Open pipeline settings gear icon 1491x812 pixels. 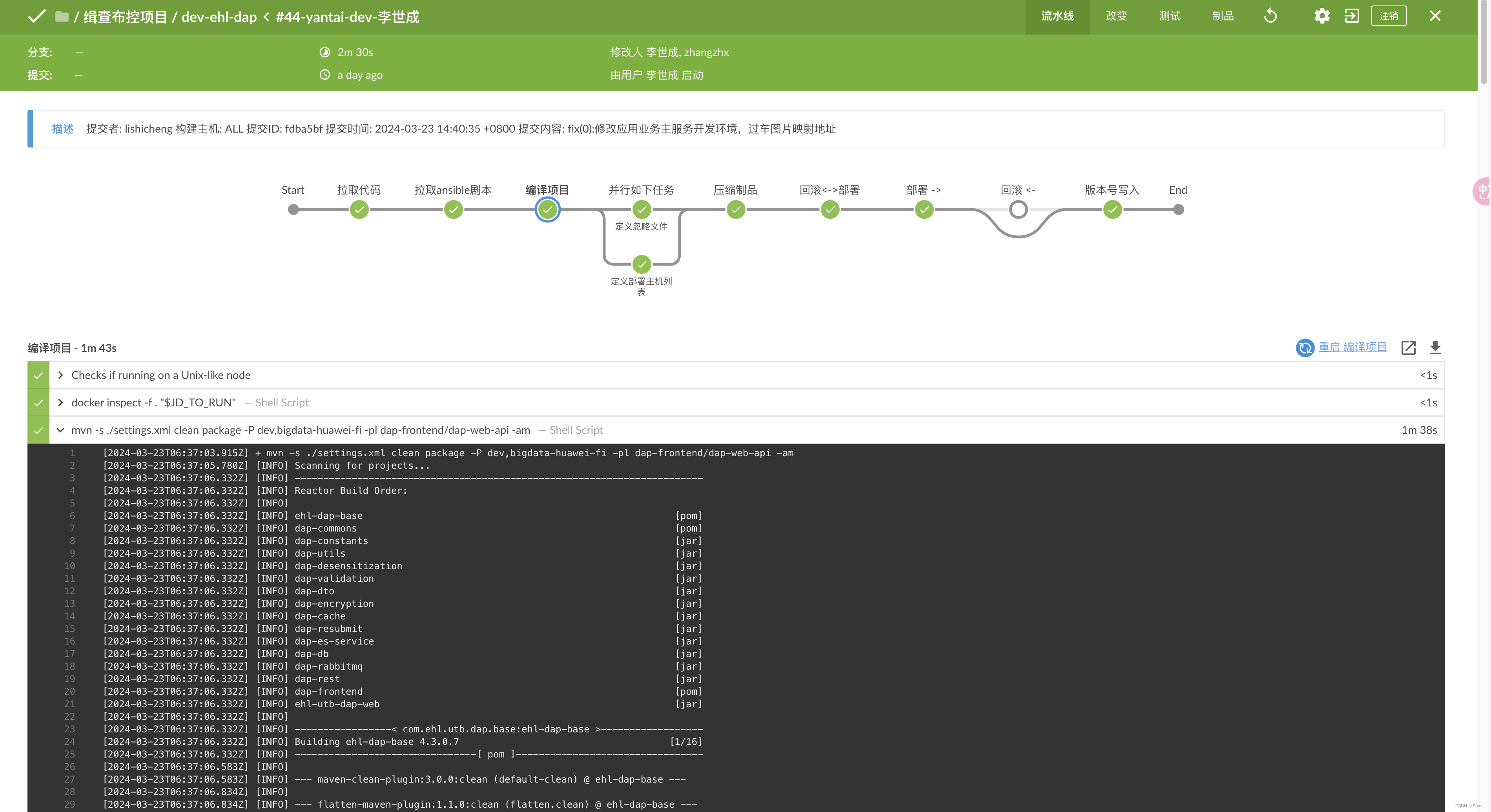[x=1321, y=16]
